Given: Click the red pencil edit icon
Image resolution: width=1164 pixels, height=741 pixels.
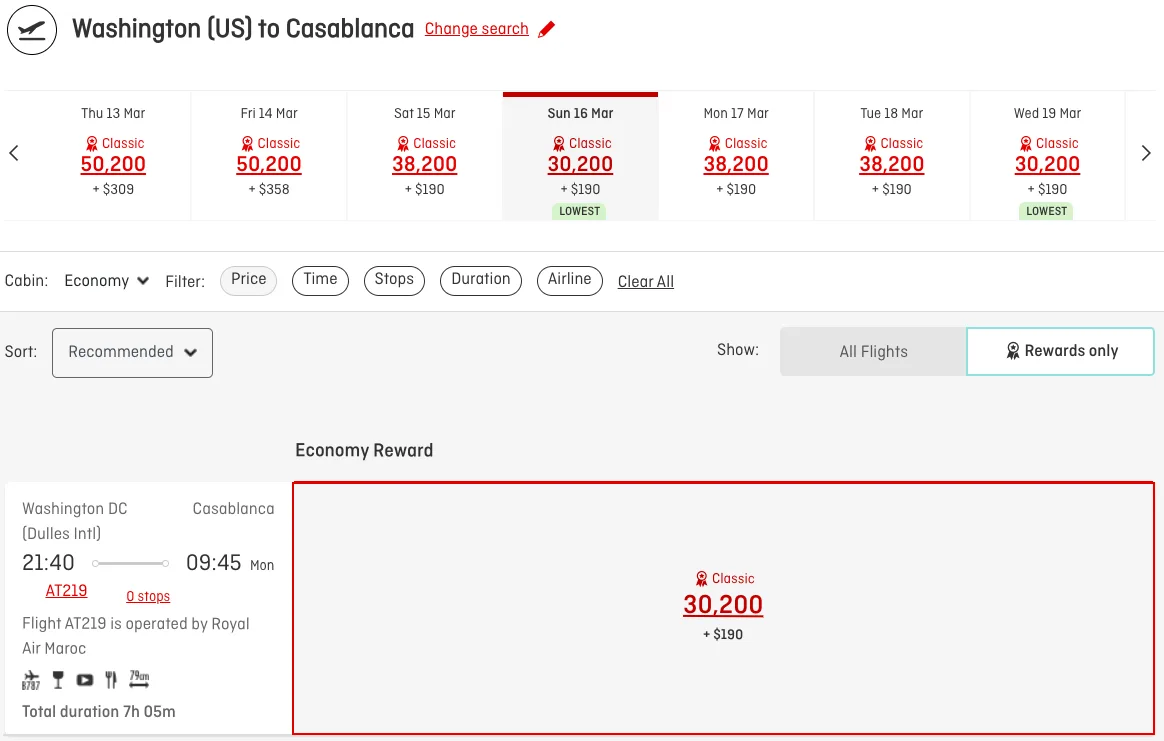Looking at the screenshot, I should point(546,29).
